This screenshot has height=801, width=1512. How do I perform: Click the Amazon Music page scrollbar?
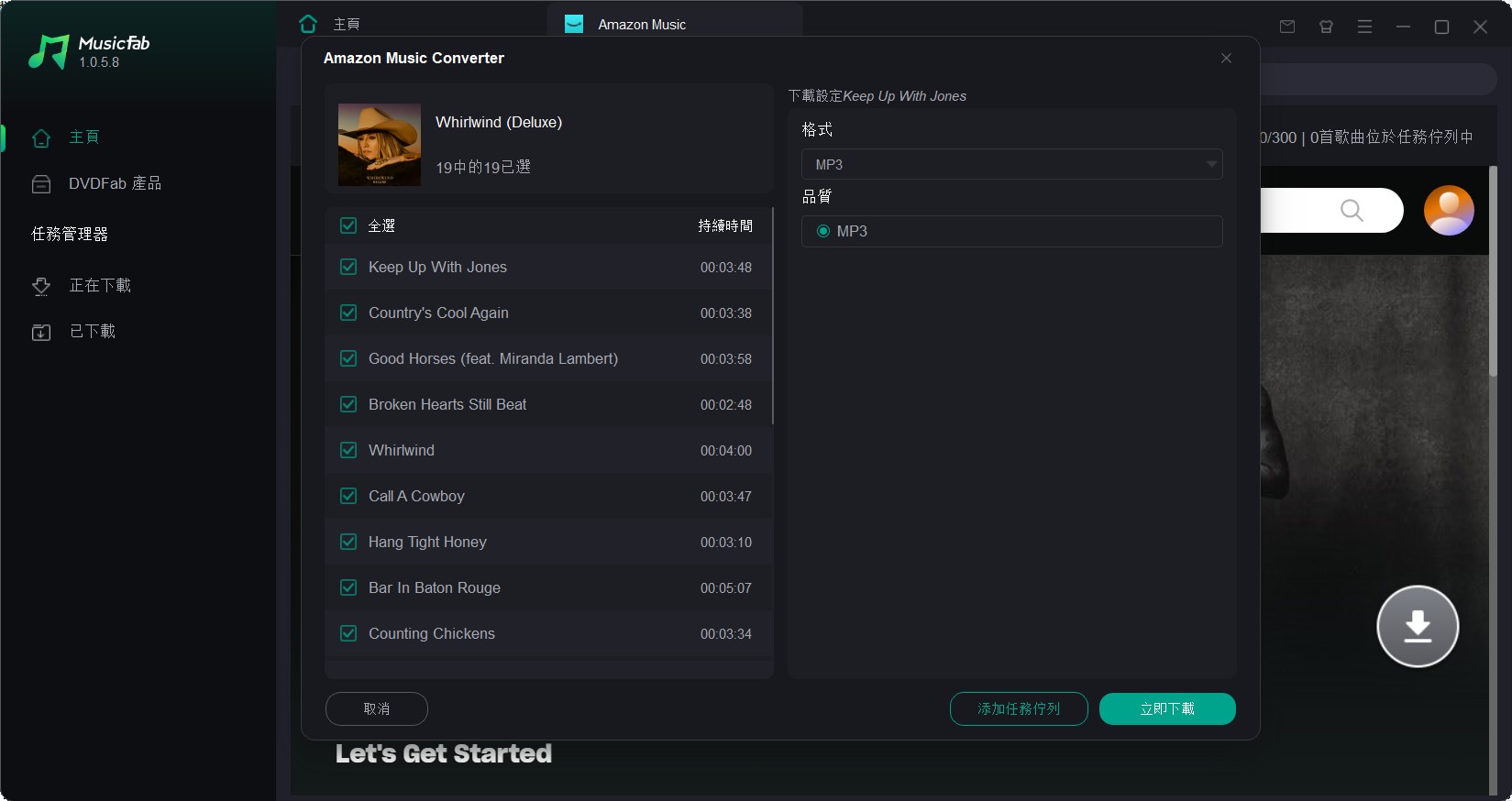(1493, 272)
